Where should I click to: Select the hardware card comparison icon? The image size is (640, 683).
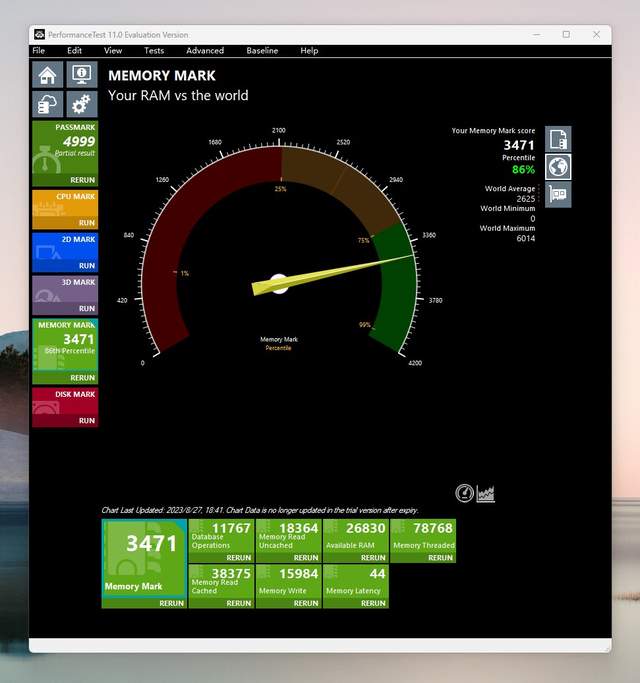pos(558,194)
